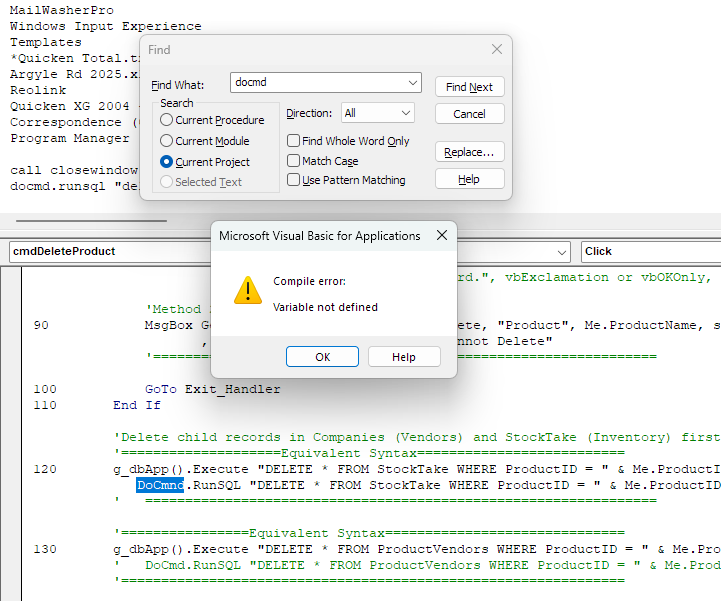Click the 'call closewindow' code line

pos(74,170)
